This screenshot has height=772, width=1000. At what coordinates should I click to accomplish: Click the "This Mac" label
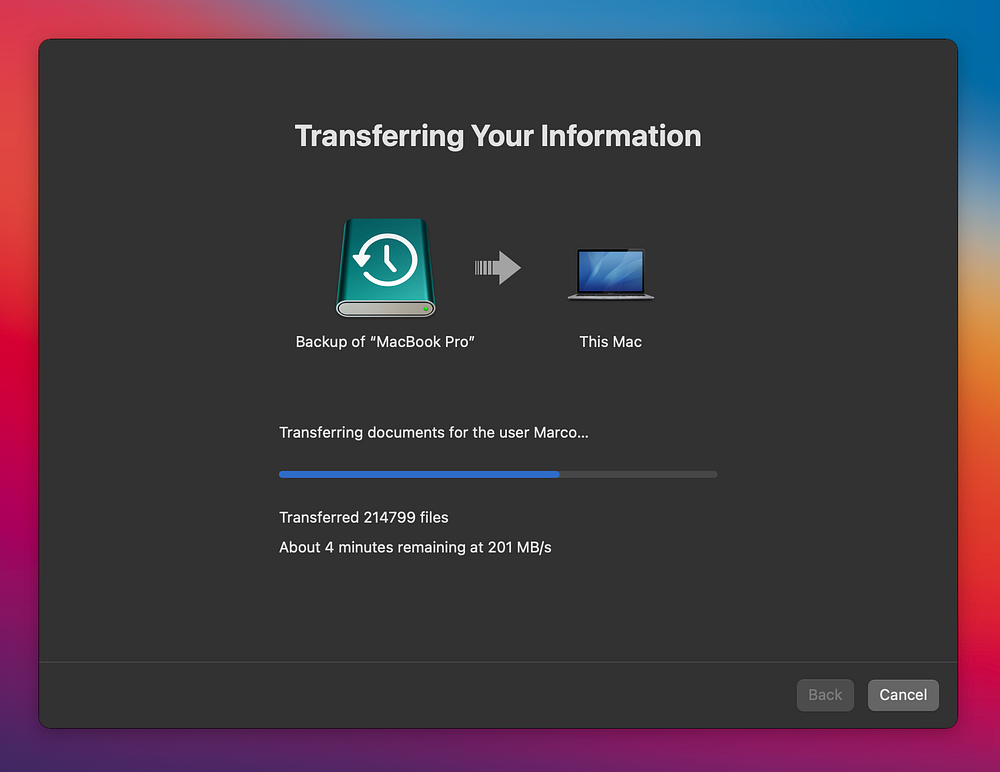click(x=610, y=342)
